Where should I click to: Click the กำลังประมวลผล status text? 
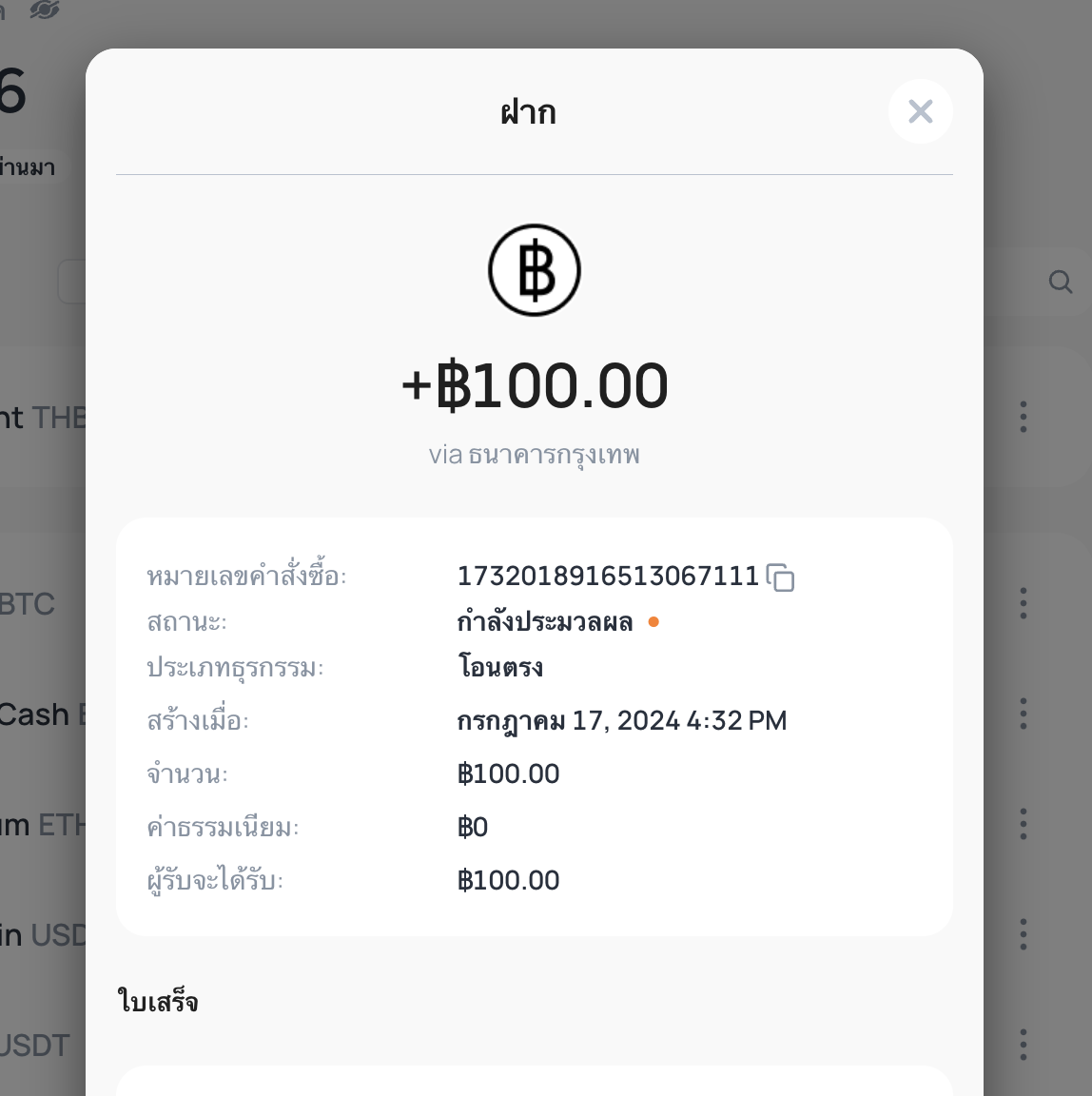tap(545, 621)
